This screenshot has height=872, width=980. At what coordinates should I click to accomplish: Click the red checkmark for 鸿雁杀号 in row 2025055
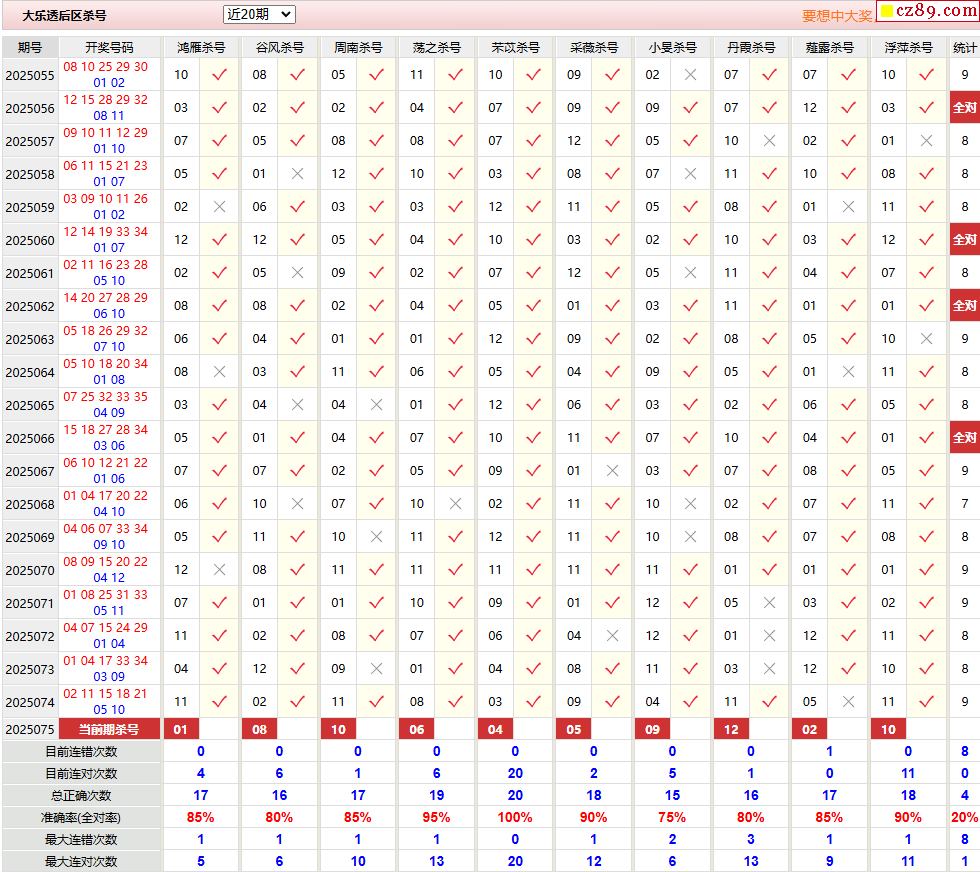[219, 74]
